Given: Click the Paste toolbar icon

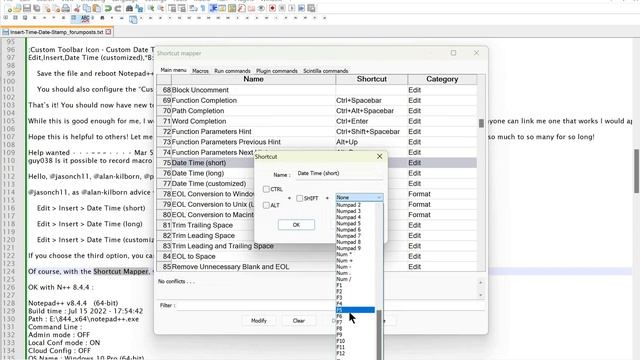Looking at the screenshot, I should [96, 8].
